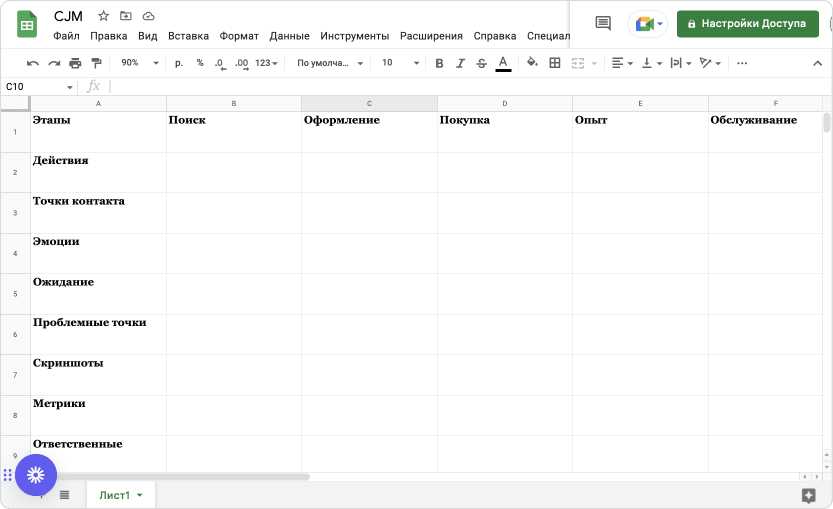The image size is (833, 509).
Task: Toggle strikethrough formatting
Action: pyautogui.click(x=482, y=63)
